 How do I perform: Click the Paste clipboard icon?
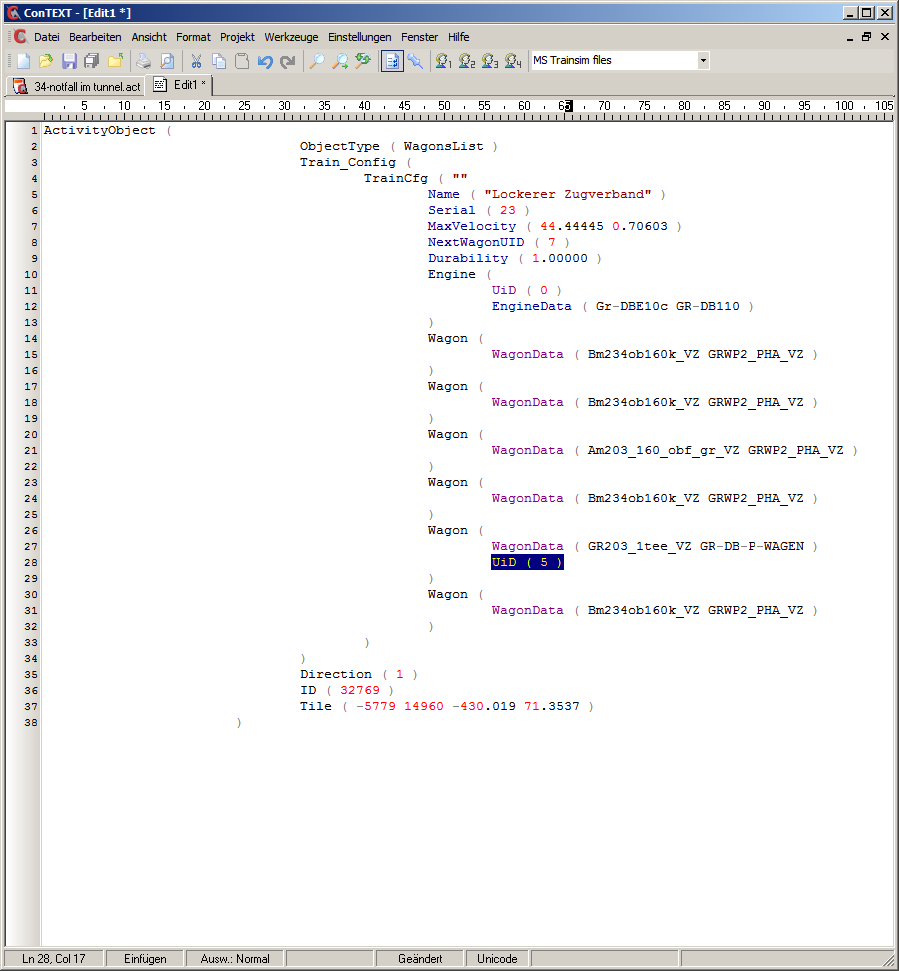pyautogui.click(x=242, y=61)
